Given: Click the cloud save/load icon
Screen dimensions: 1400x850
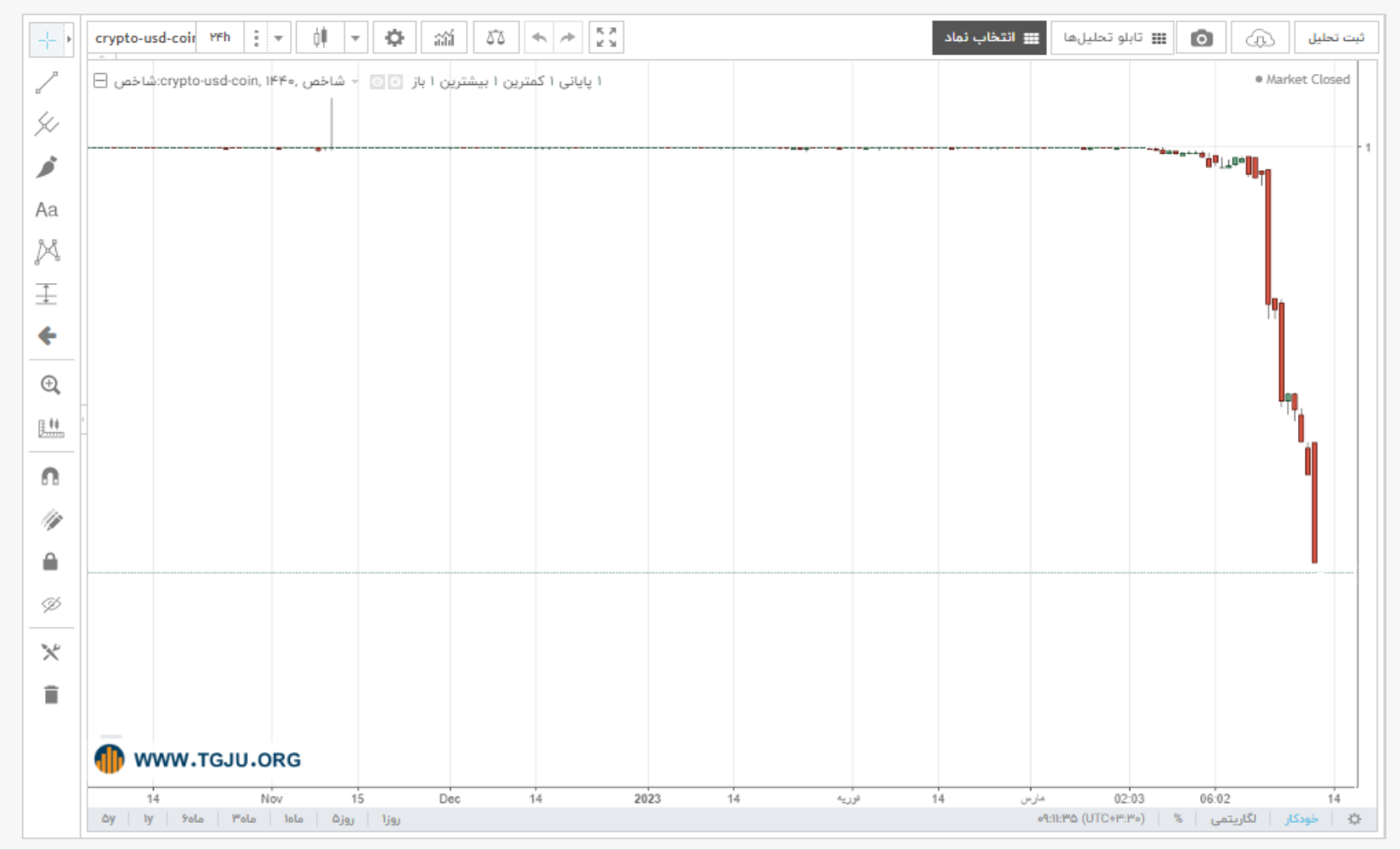Looking at the screenshot, I should coord(1259,38).
